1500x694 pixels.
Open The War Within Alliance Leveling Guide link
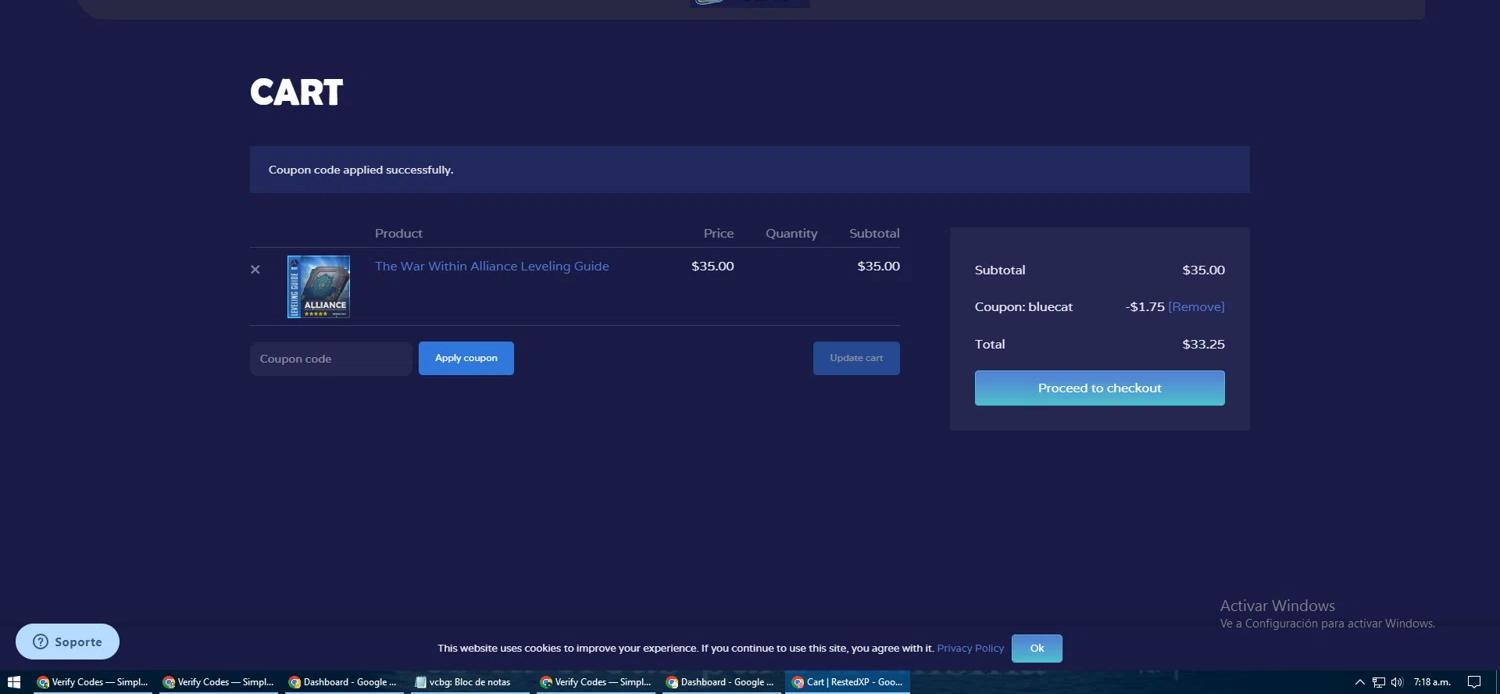tap(491, 266)
